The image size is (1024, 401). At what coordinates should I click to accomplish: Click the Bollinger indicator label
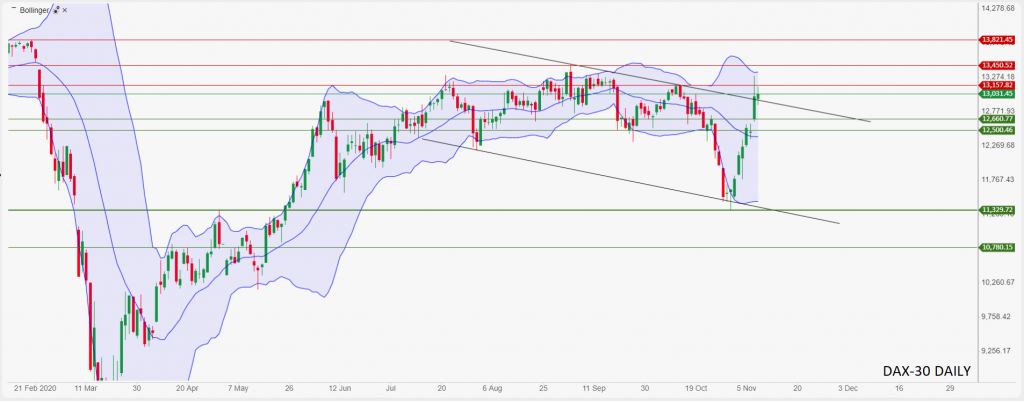click(x=34, y=10)
